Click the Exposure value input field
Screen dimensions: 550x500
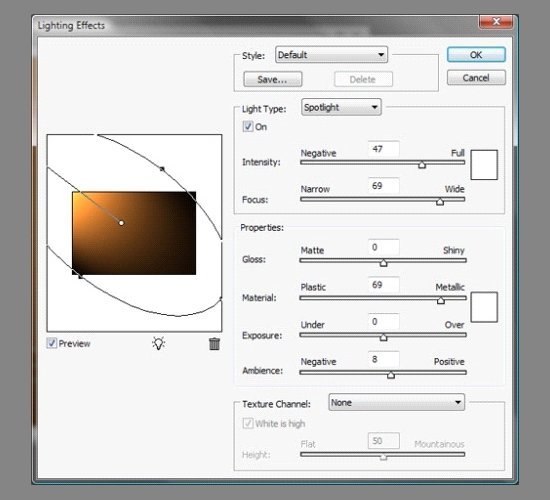(383, 321)
